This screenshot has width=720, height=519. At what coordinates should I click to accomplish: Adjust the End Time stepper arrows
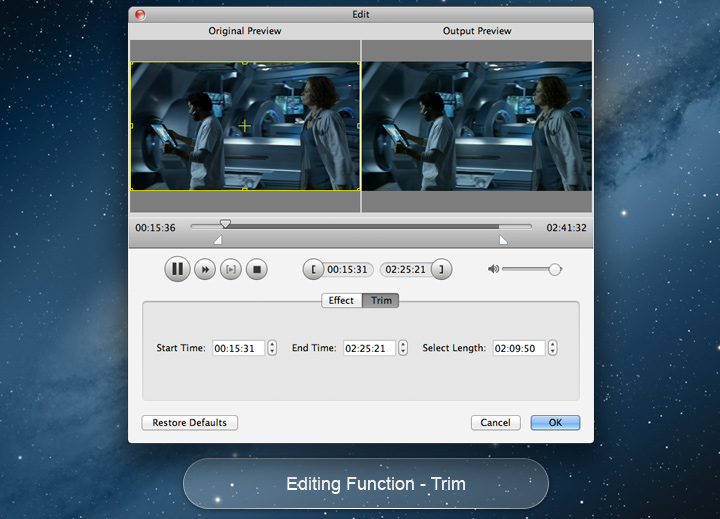click(x=403, y=348)
